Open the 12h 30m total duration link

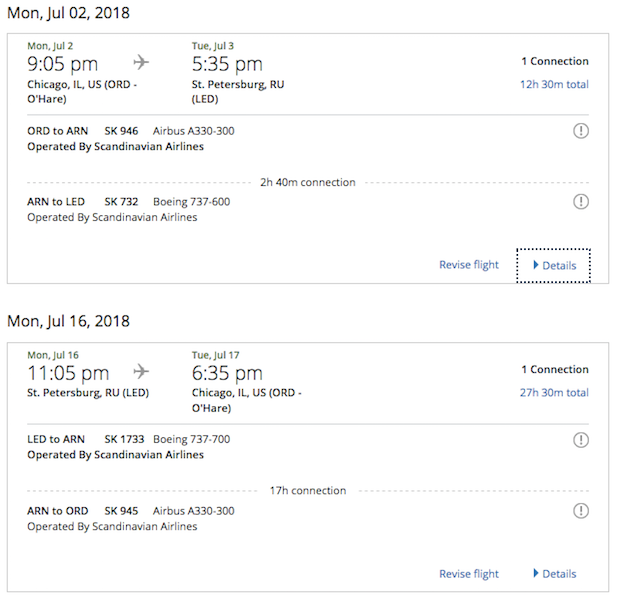554,84
